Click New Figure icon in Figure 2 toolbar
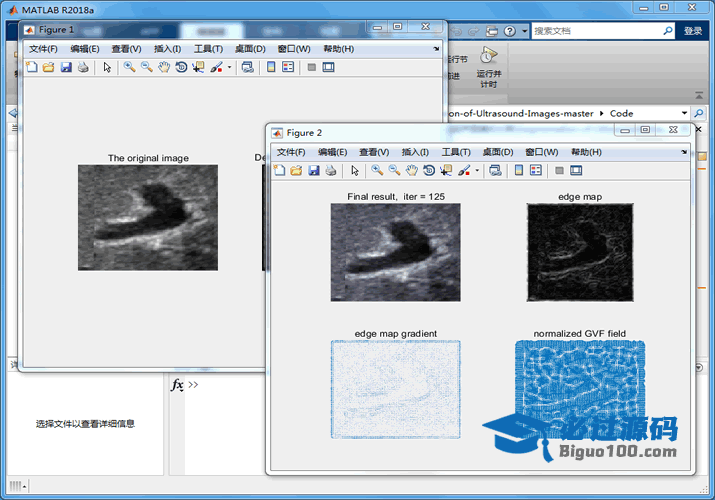 [280, 170]
